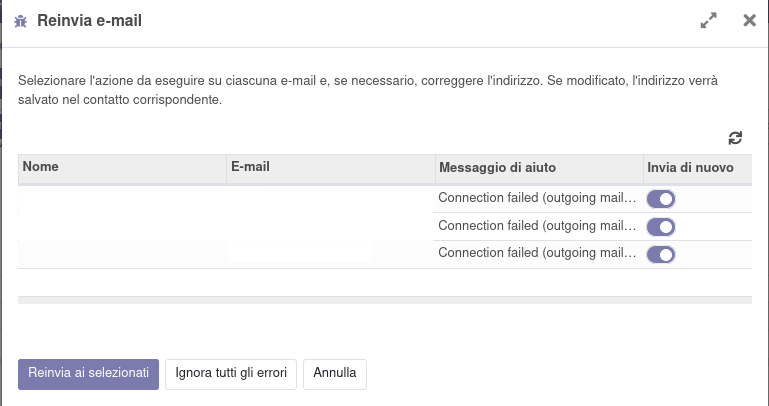Viewport: 769px width, 406px height.
Task: Sort by the Nome column header
Action: (122, 168)
